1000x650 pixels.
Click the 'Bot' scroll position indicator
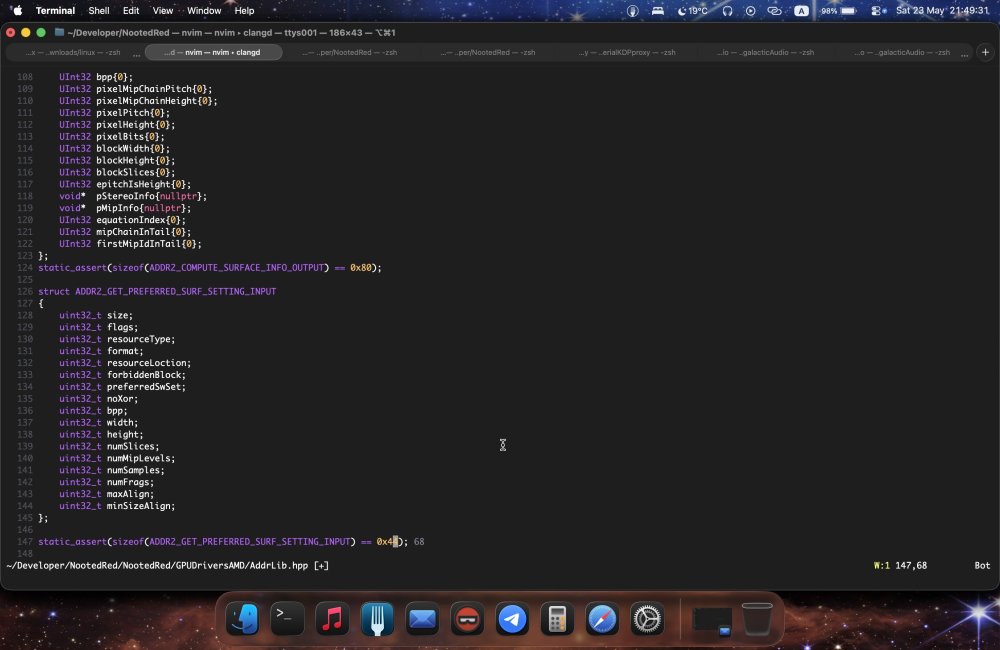click(982, 565)
